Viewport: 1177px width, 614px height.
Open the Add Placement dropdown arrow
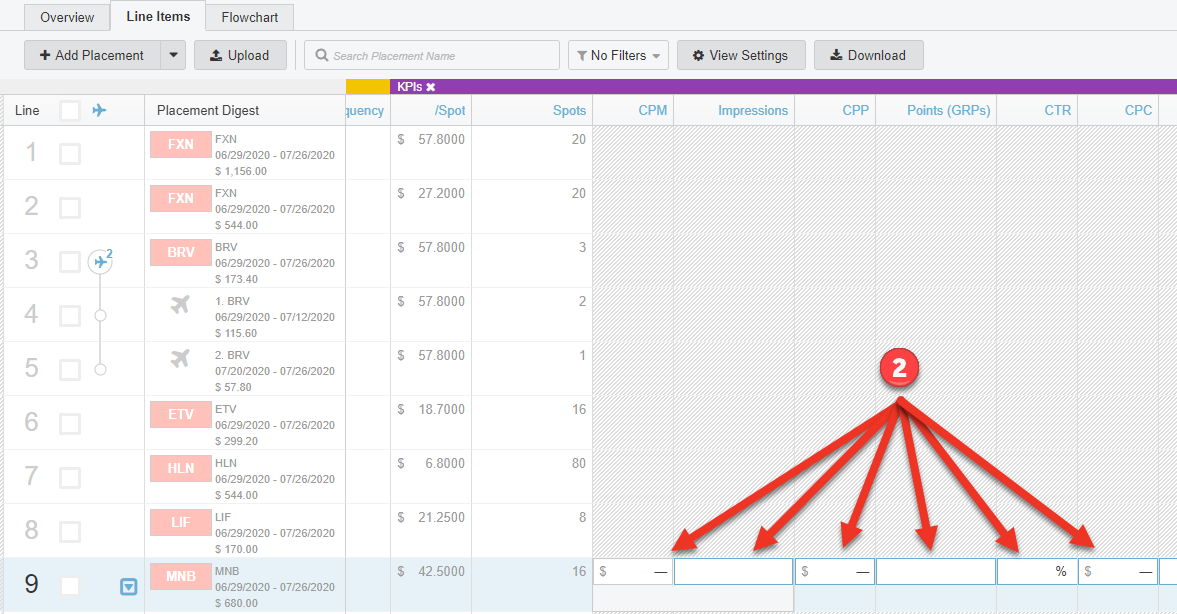point(174,55)
